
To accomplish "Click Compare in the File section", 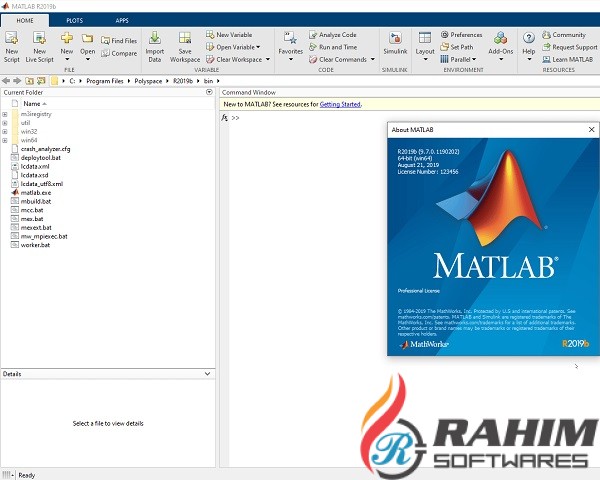I will pos(119,53).
